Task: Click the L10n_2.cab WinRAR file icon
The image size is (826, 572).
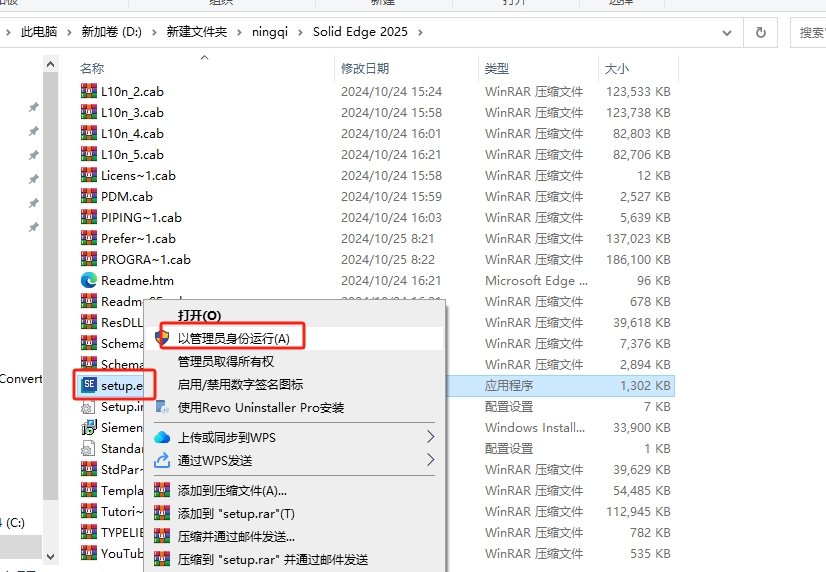Action: pos(88,91)
